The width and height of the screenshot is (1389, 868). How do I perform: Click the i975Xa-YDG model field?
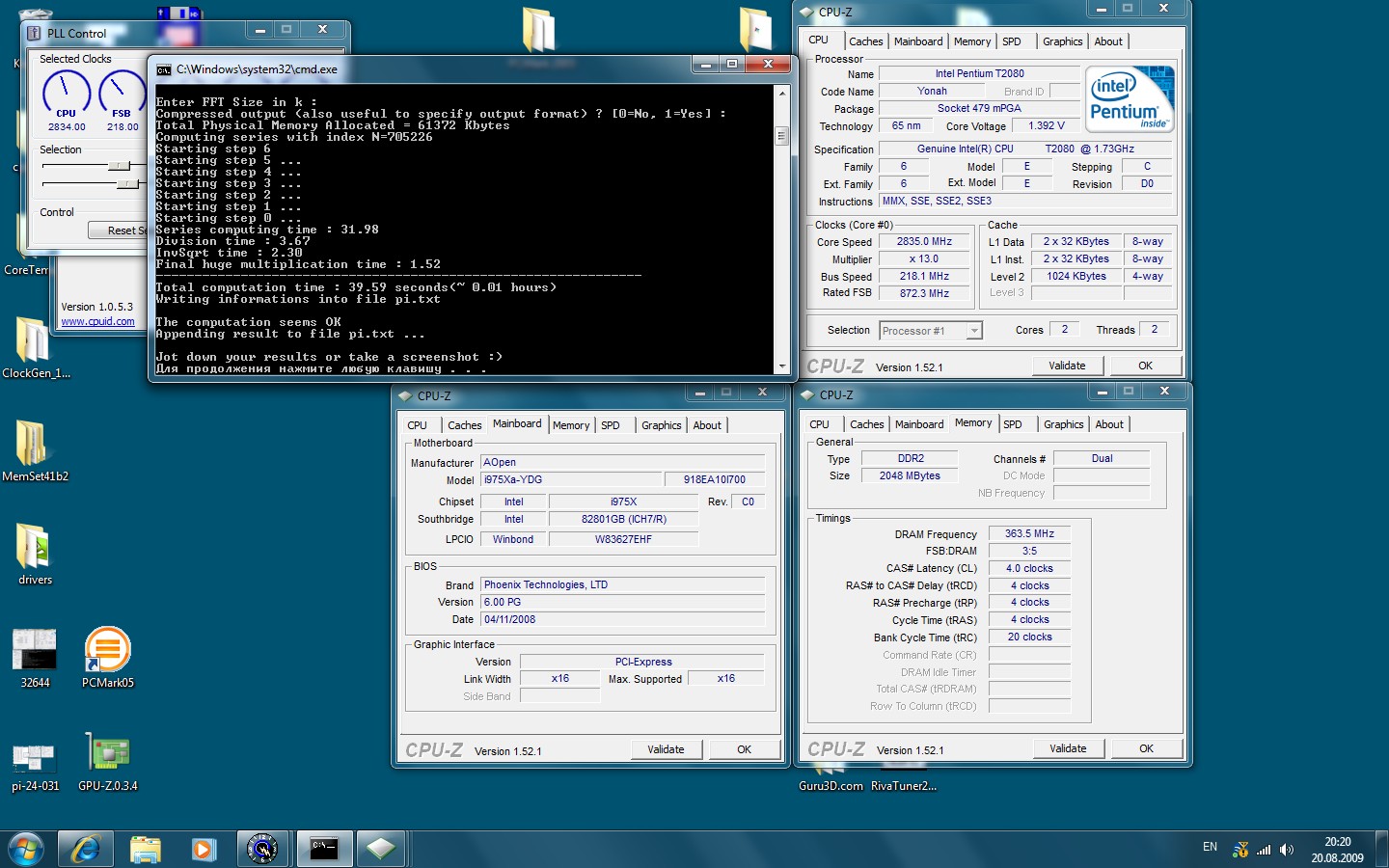[x=569, y=480]
